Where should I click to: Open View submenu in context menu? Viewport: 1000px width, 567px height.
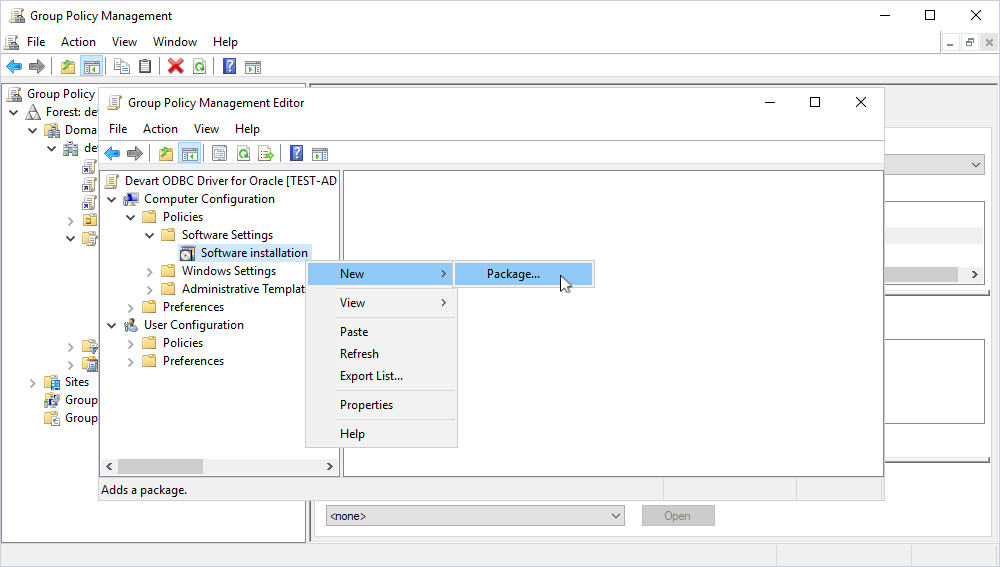click(381, 303)
